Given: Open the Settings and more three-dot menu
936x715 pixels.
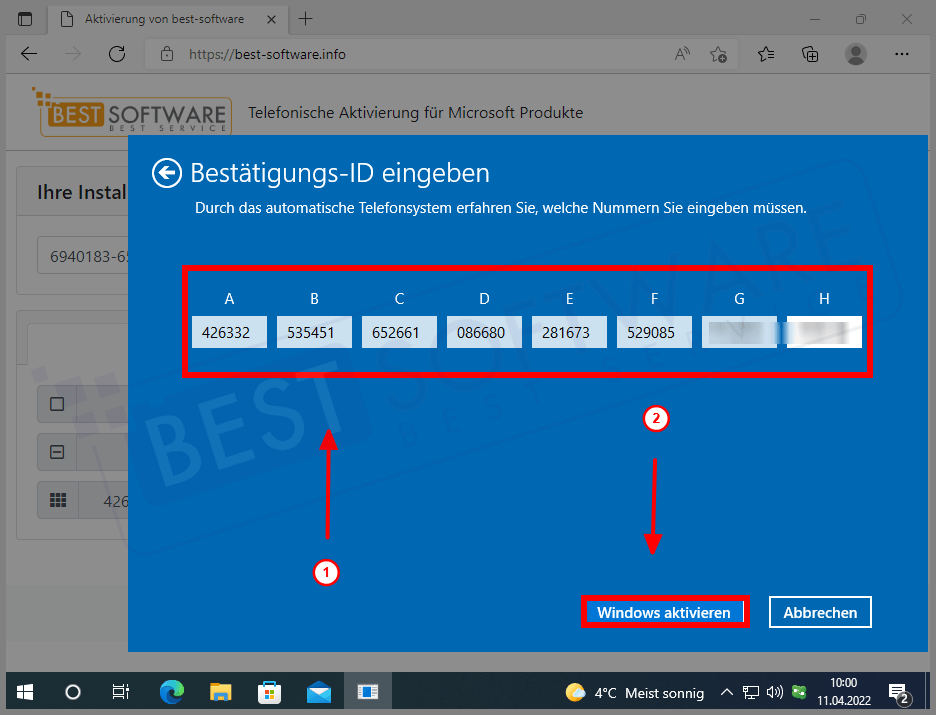Looking at the screenshot, I should coord(902,54).
